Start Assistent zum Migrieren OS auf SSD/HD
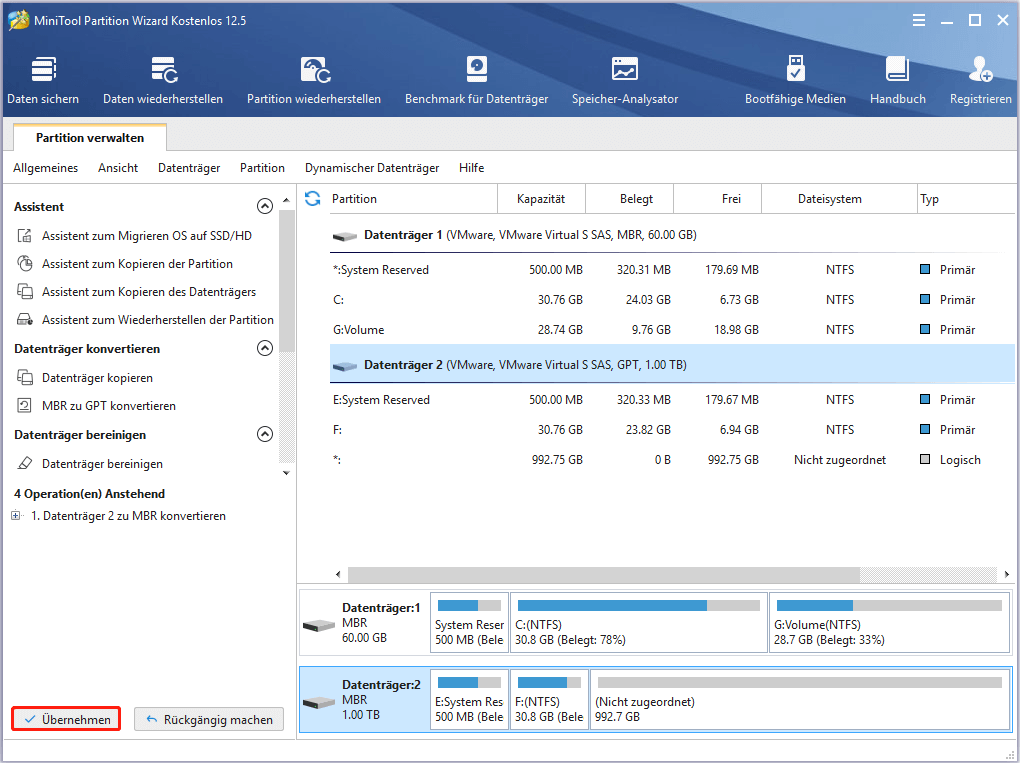The height and width of the screenshot is (763, 1020). [x=146, y=235]
